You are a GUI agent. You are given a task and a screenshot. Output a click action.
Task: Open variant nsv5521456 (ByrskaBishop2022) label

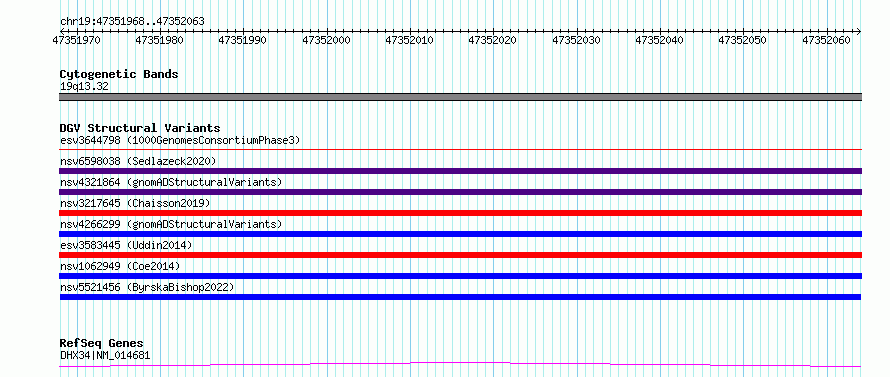pos(147,287)
